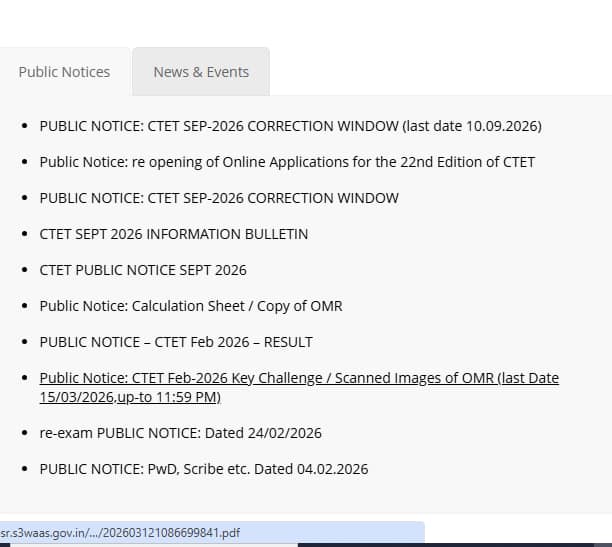The height and width of the screenshot is (547, 612).
Task: Open CTET Feb-2026 Key Challenge Scanned OMR notice
Action: tap(299, 387)
